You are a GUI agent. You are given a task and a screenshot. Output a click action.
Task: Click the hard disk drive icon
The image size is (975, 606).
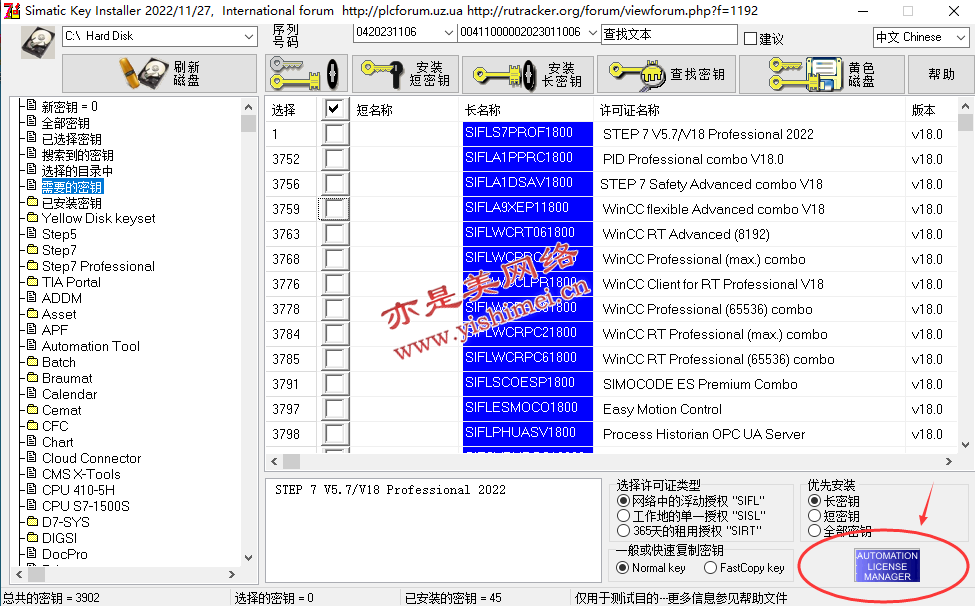click(x=38, y=43)
